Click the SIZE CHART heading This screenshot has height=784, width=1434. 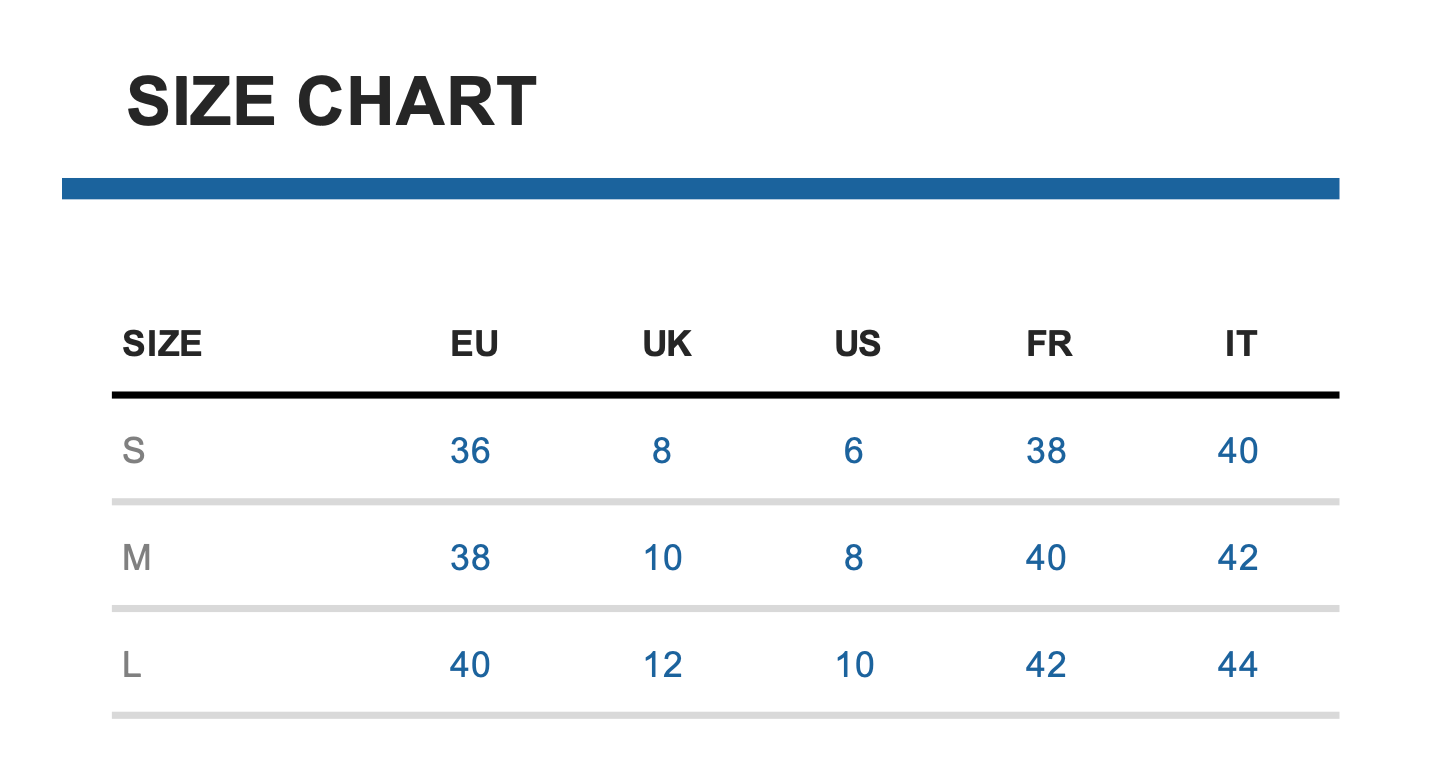tap(331, 102)
